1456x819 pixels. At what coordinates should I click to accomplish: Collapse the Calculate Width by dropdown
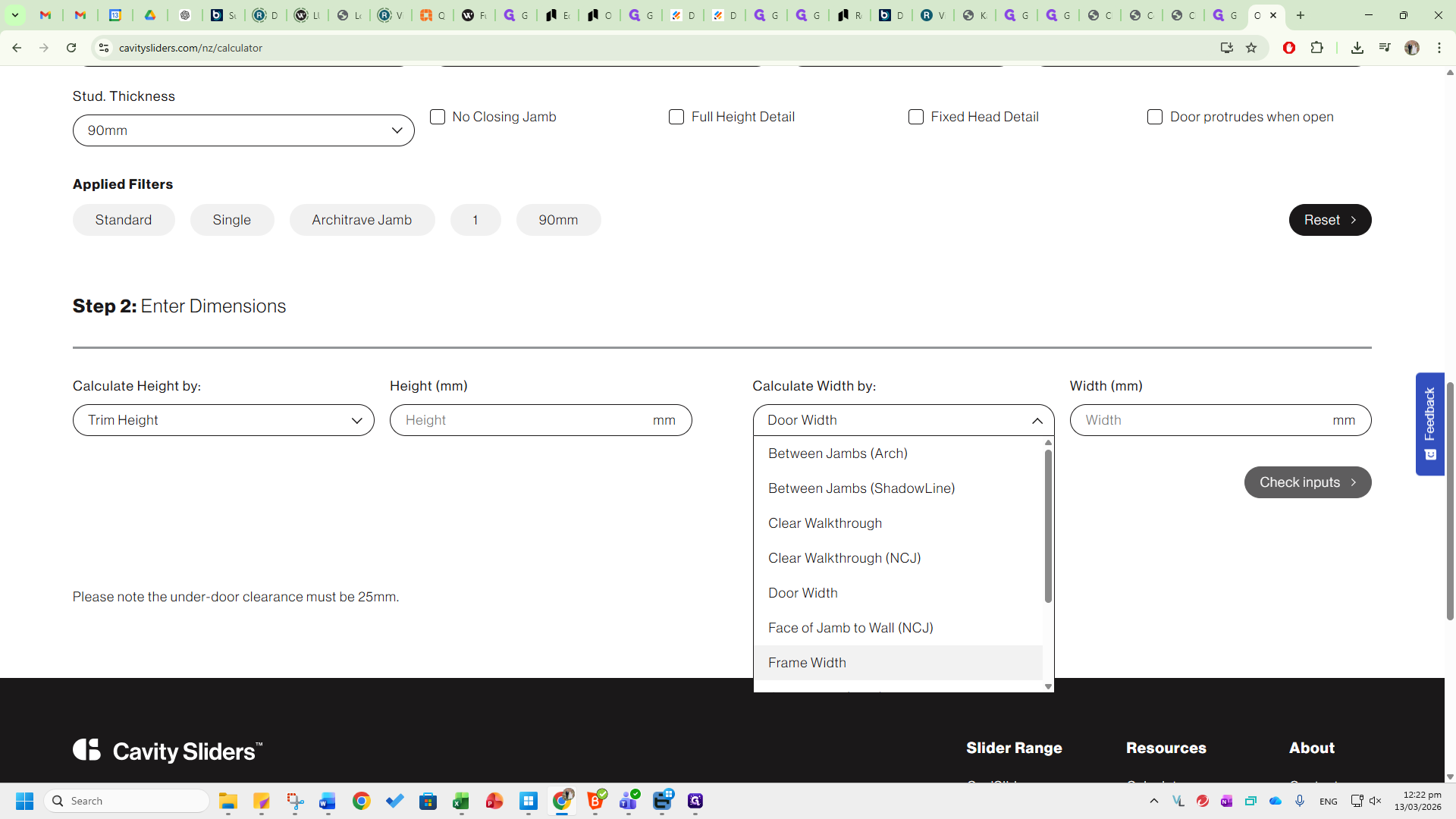[903, 420]
